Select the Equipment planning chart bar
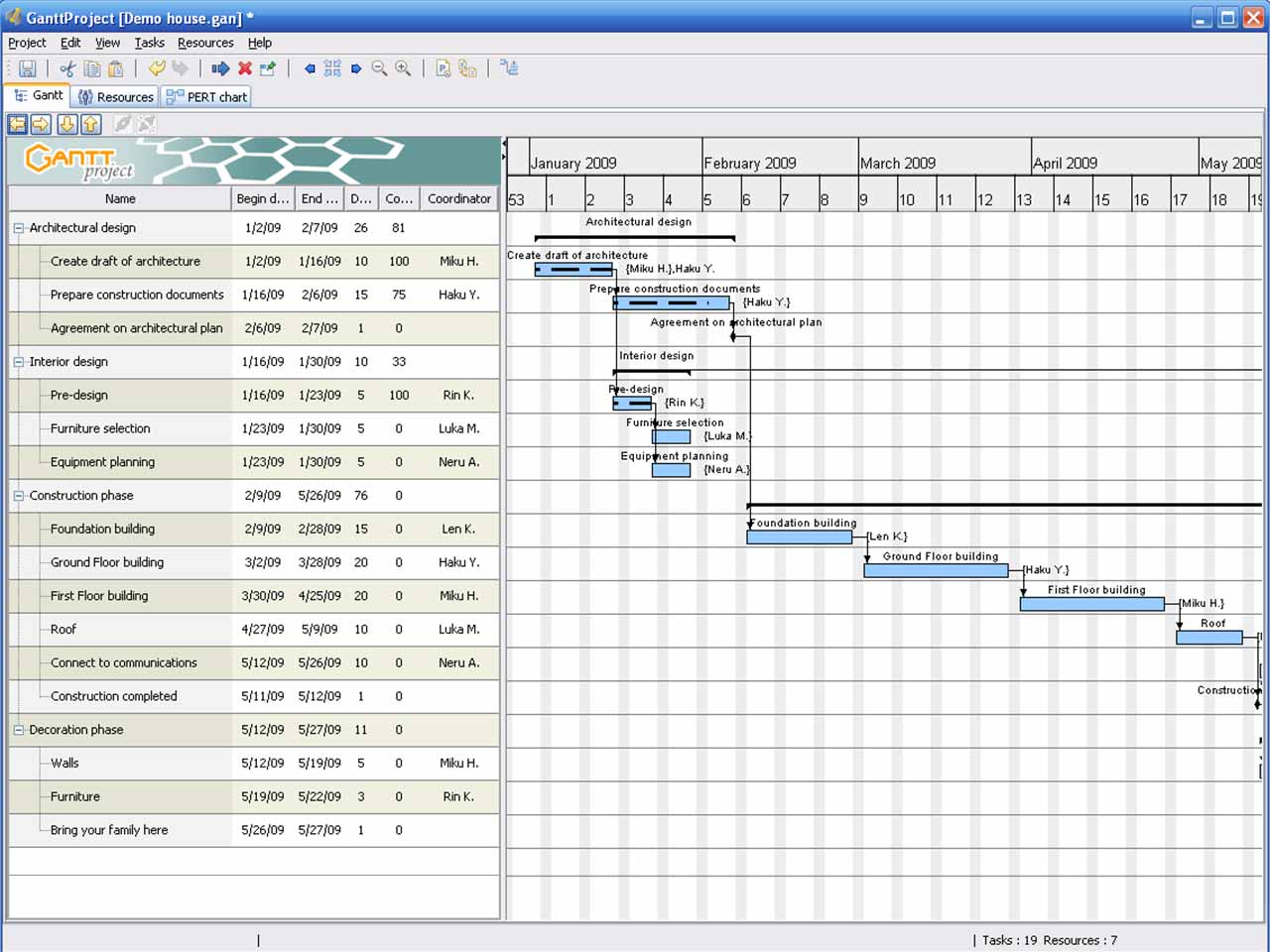 pyautogui.click(x=672, y=470)
